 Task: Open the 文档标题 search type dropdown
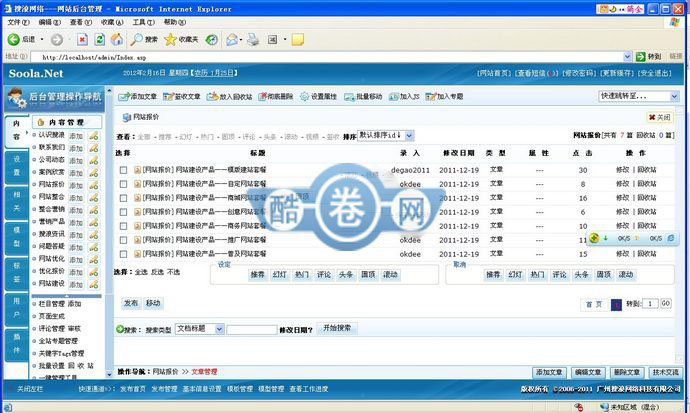[x=199, y=329]
